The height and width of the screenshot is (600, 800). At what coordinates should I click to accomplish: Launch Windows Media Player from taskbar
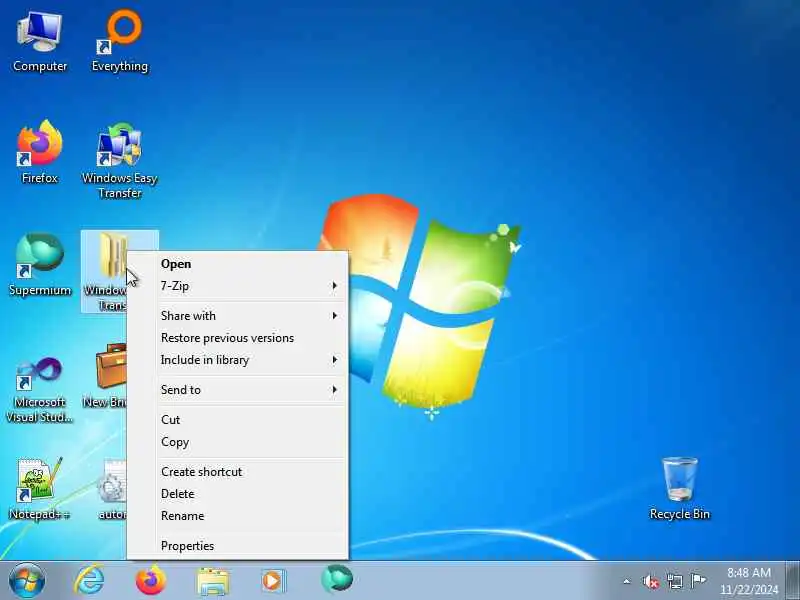coord(273,581)
